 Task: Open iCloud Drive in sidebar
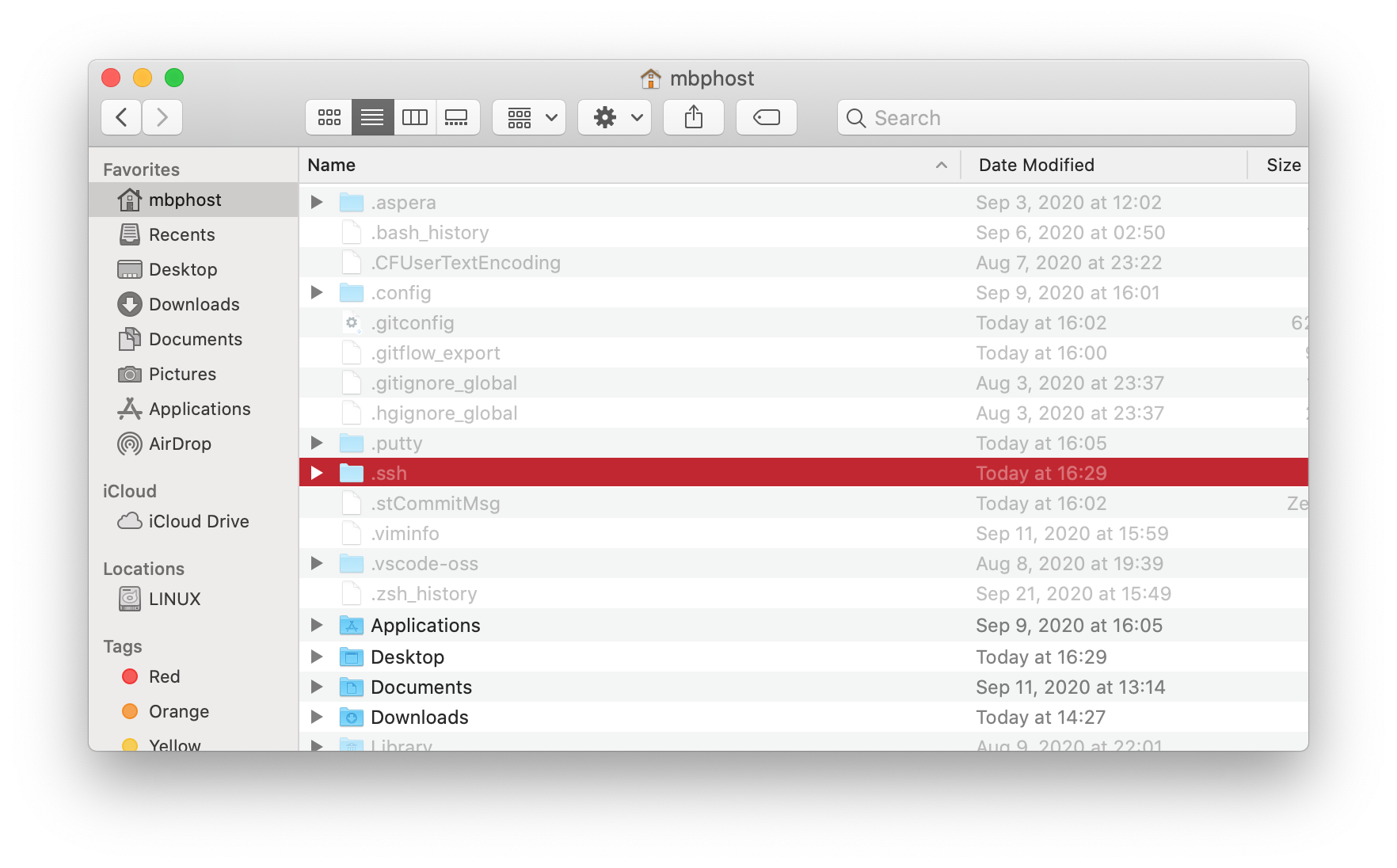coord(198,521)
